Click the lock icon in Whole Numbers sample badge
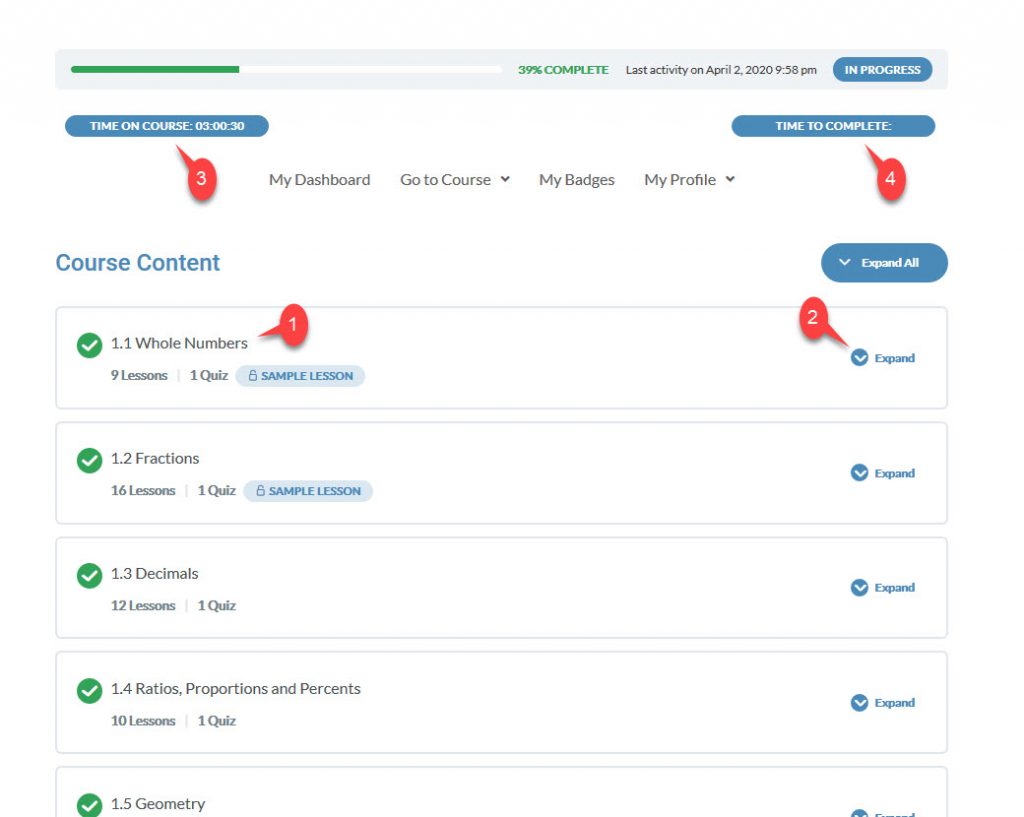This screenshot has width=1024, height=817. (x=253, y=376)
